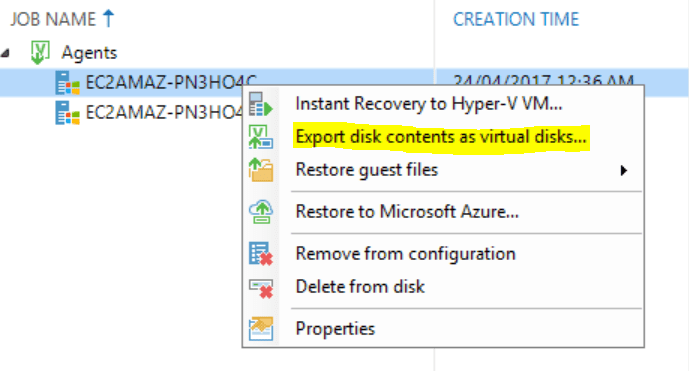This screenshot has width=689, height=371.
Task: Click the Instant Recovery Hyper-V icon
Action: (261, 104)
